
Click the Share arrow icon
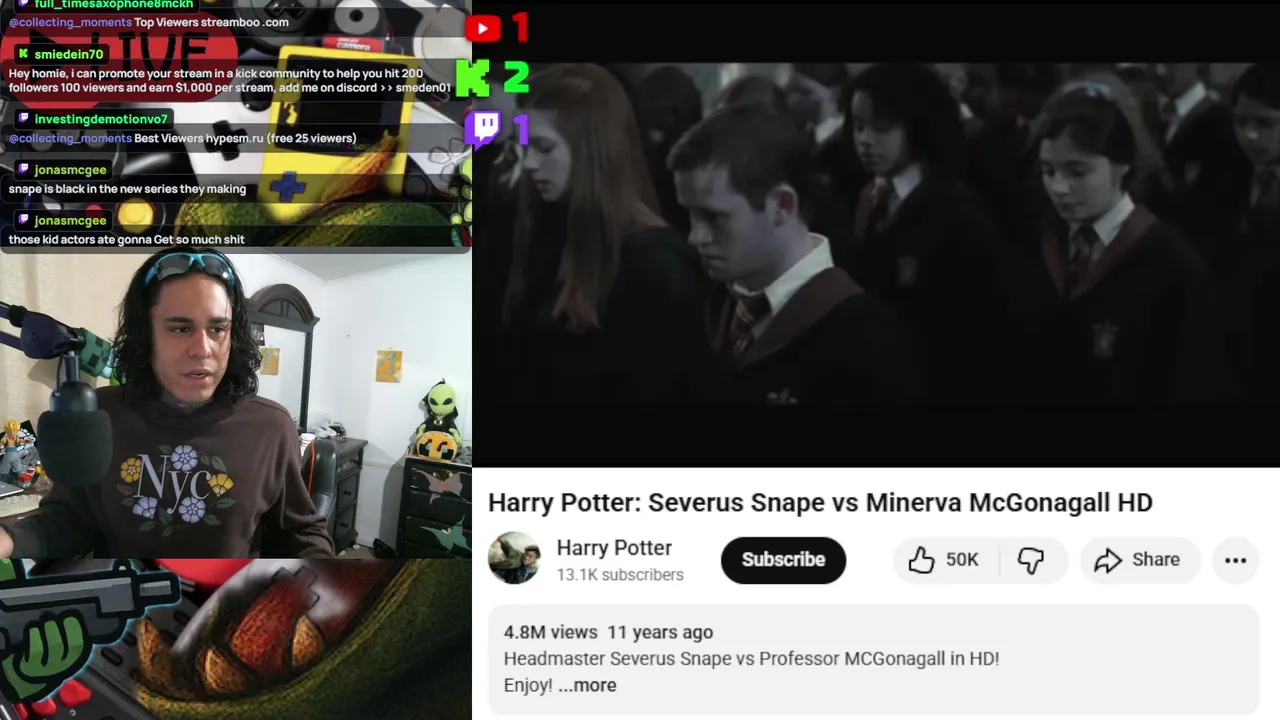click(x=1108, y=560)
